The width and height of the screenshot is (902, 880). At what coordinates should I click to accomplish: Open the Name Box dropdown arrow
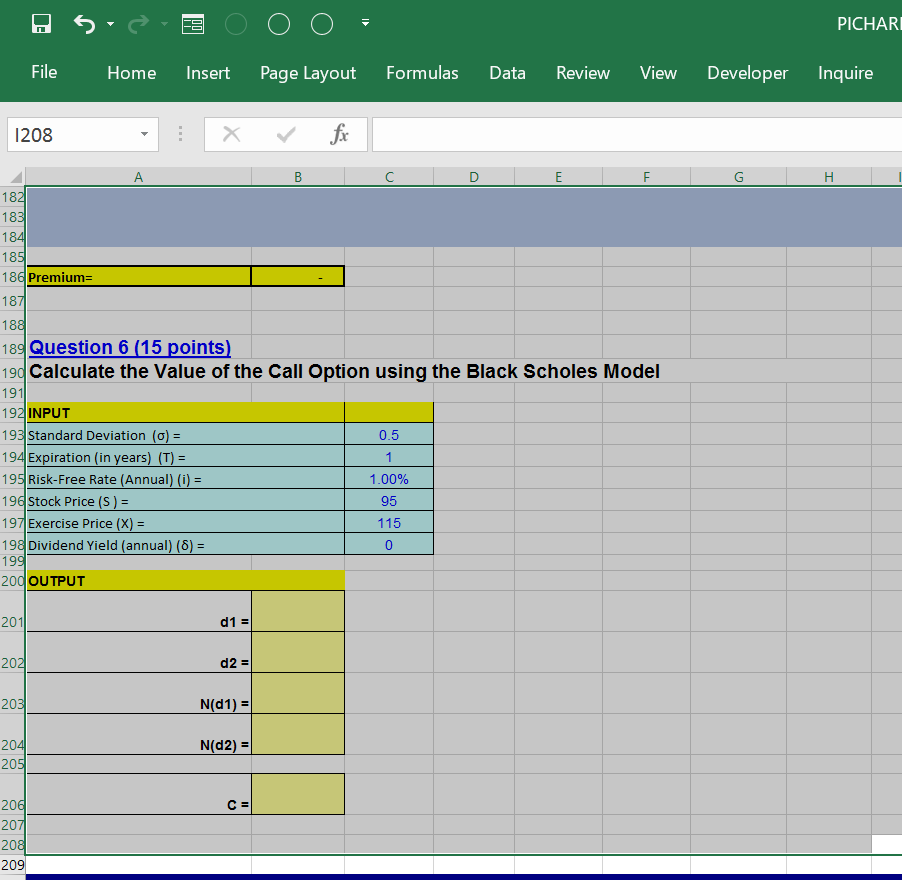142,133
